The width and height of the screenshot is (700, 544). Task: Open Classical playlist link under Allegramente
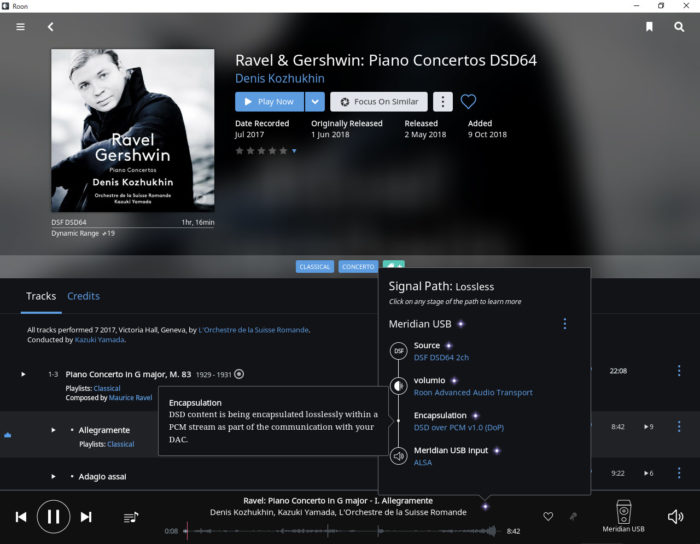[x=121, y=444]
